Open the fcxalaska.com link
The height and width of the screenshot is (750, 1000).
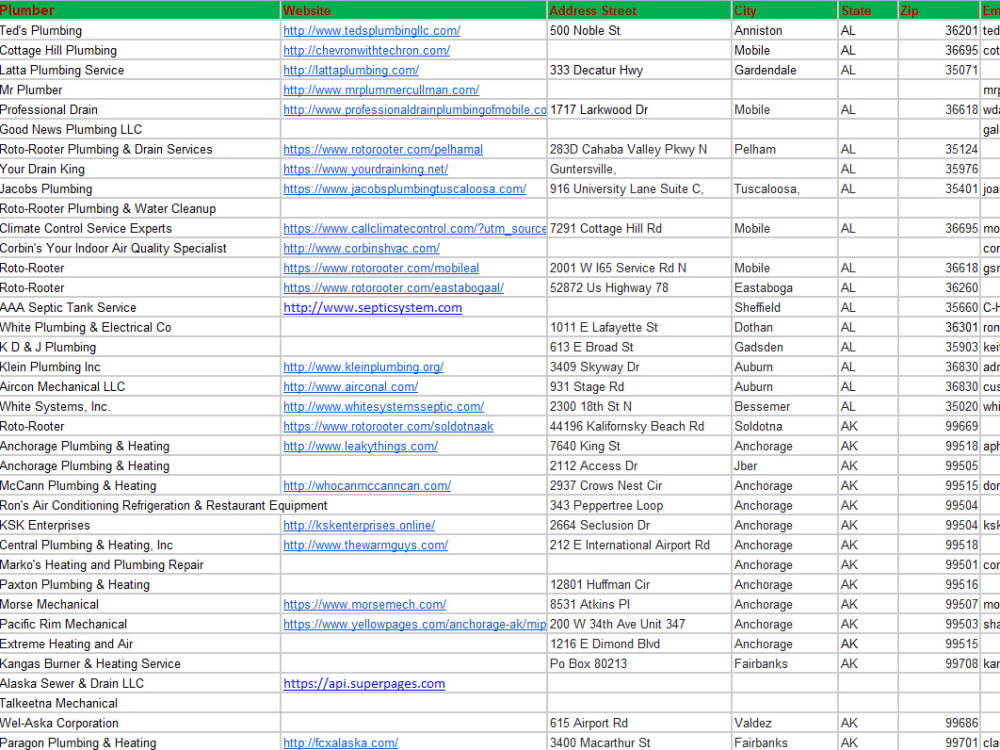click(x=341, y=743)
